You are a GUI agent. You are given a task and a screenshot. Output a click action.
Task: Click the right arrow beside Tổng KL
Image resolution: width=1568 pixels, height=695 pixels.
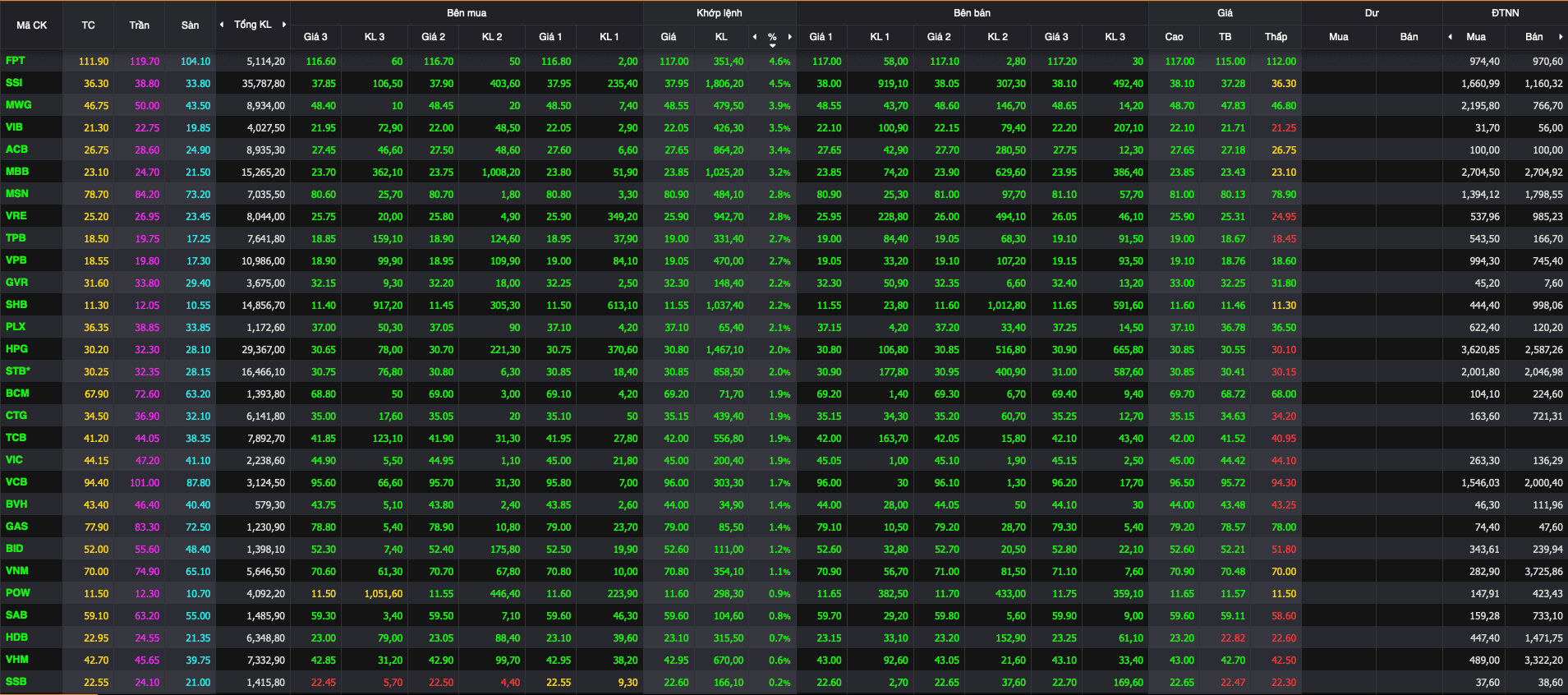tap(284, 25)
